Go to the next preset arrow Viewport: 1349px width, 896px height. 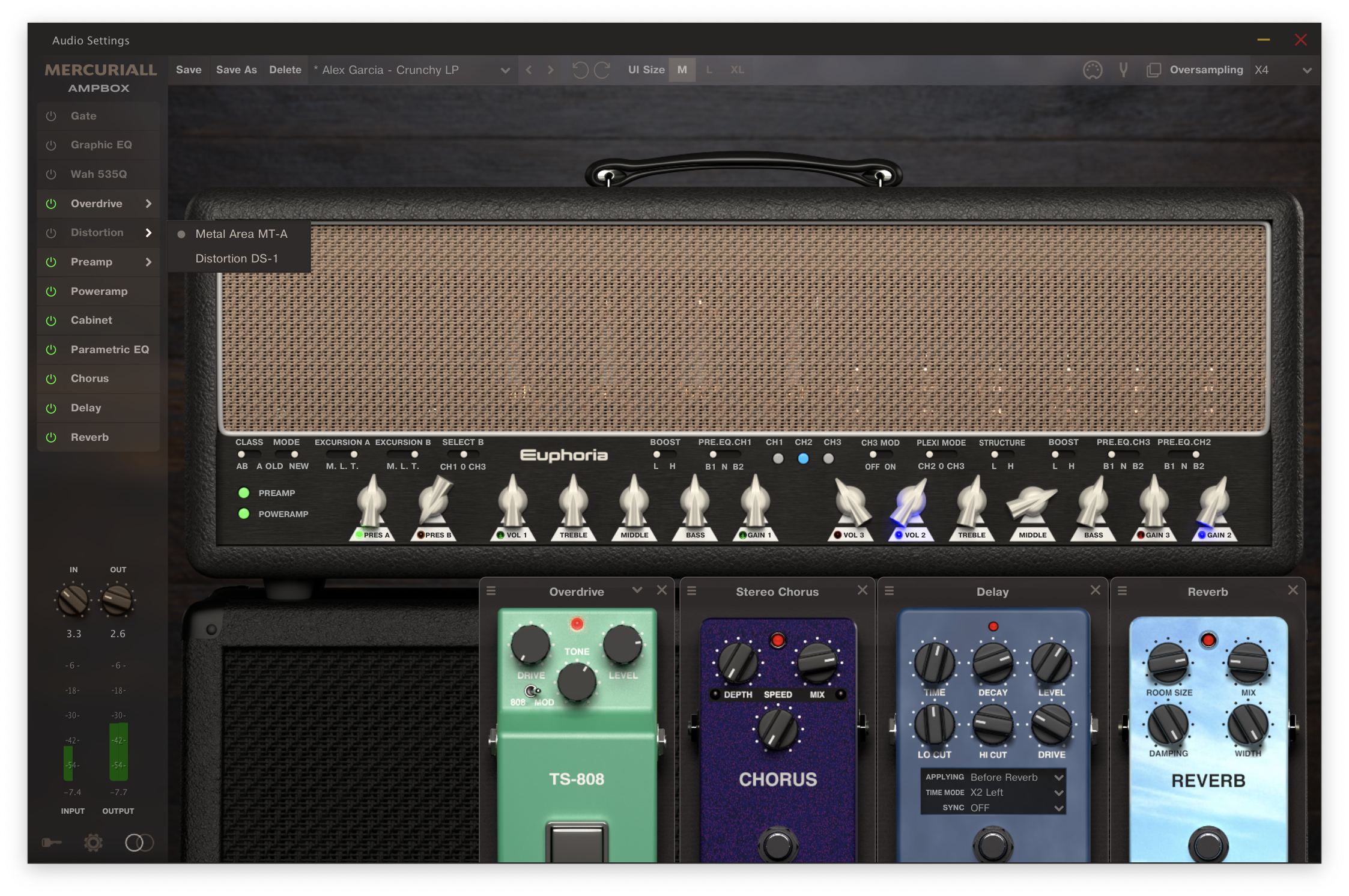551,70
